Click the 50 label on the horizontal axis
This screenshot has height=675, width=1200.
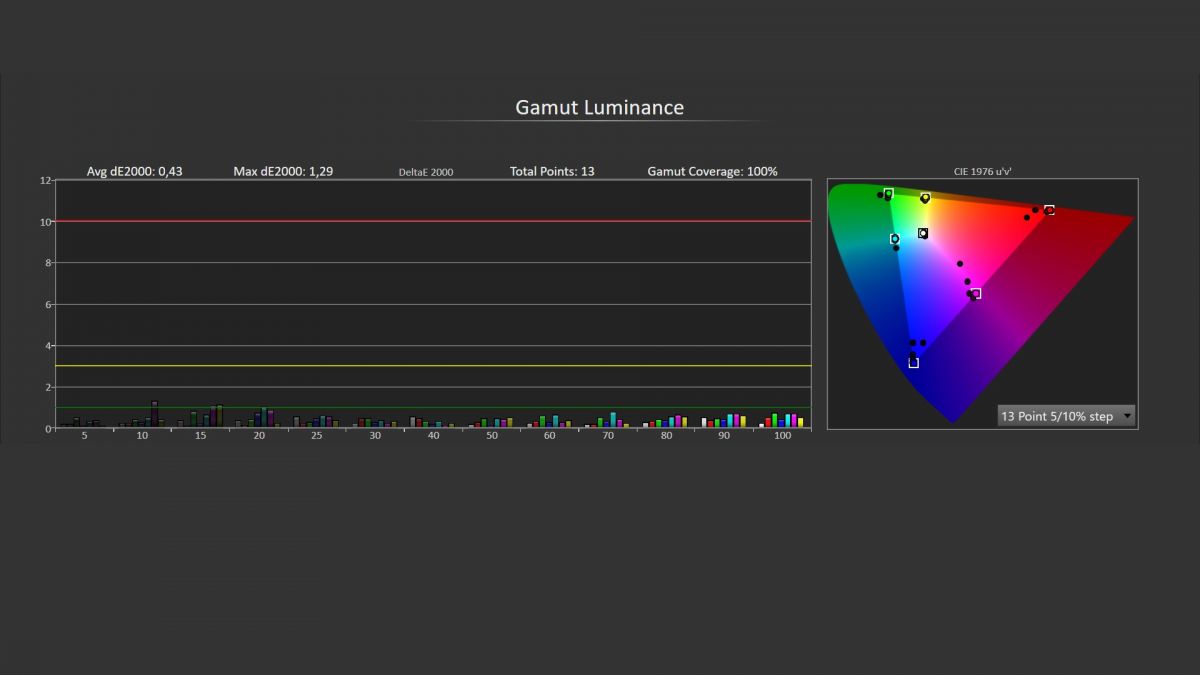coord(492,437)
